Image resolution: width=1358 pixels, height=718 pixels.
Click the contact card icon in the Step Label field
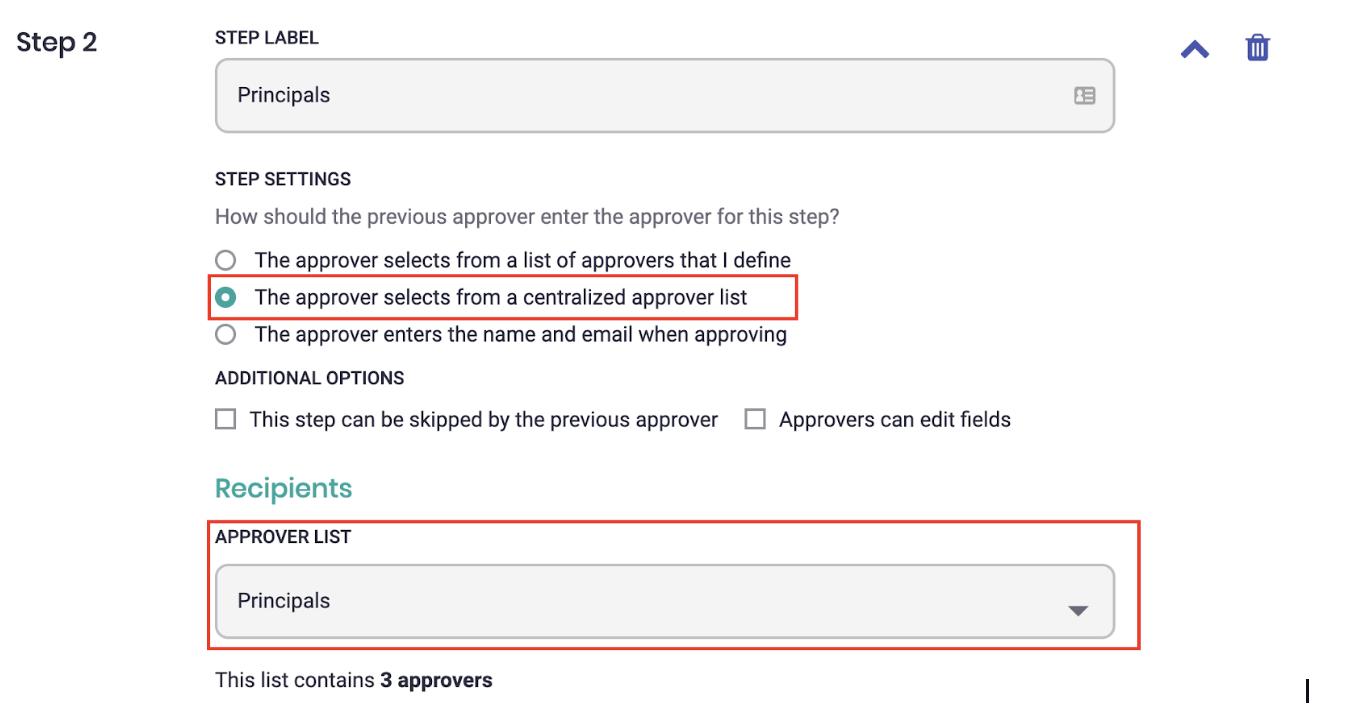[x=1084, y=96]
